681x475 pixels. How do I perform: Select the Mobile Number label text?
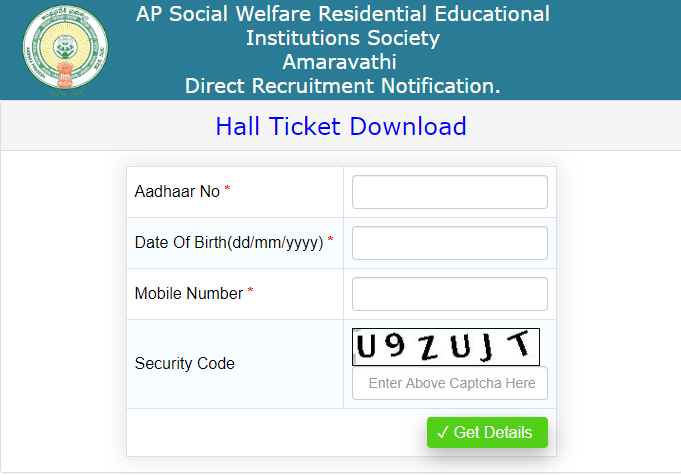(189, 293)
